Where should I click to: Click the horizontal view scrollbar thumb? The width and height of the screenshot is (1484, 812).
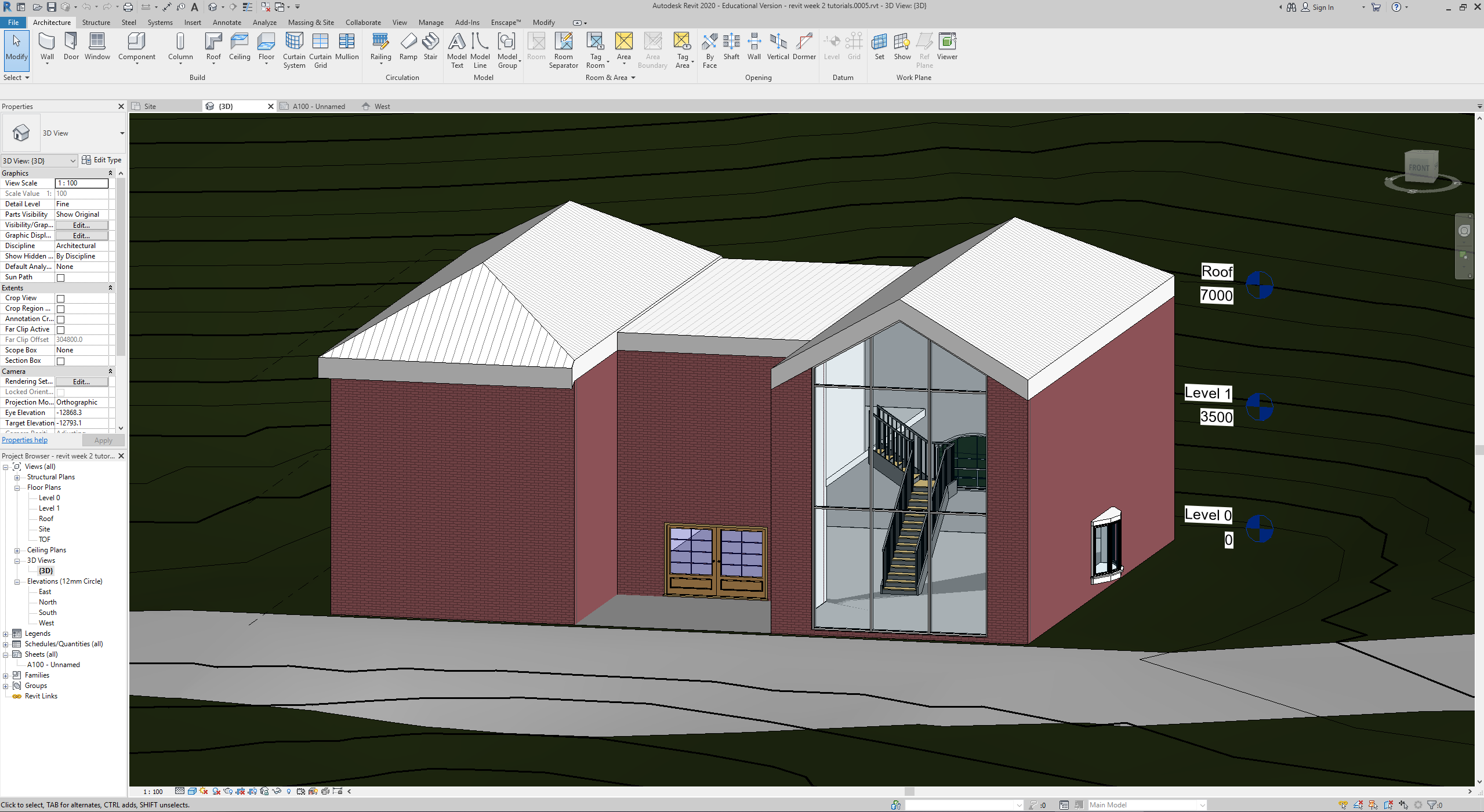point(909,792)
